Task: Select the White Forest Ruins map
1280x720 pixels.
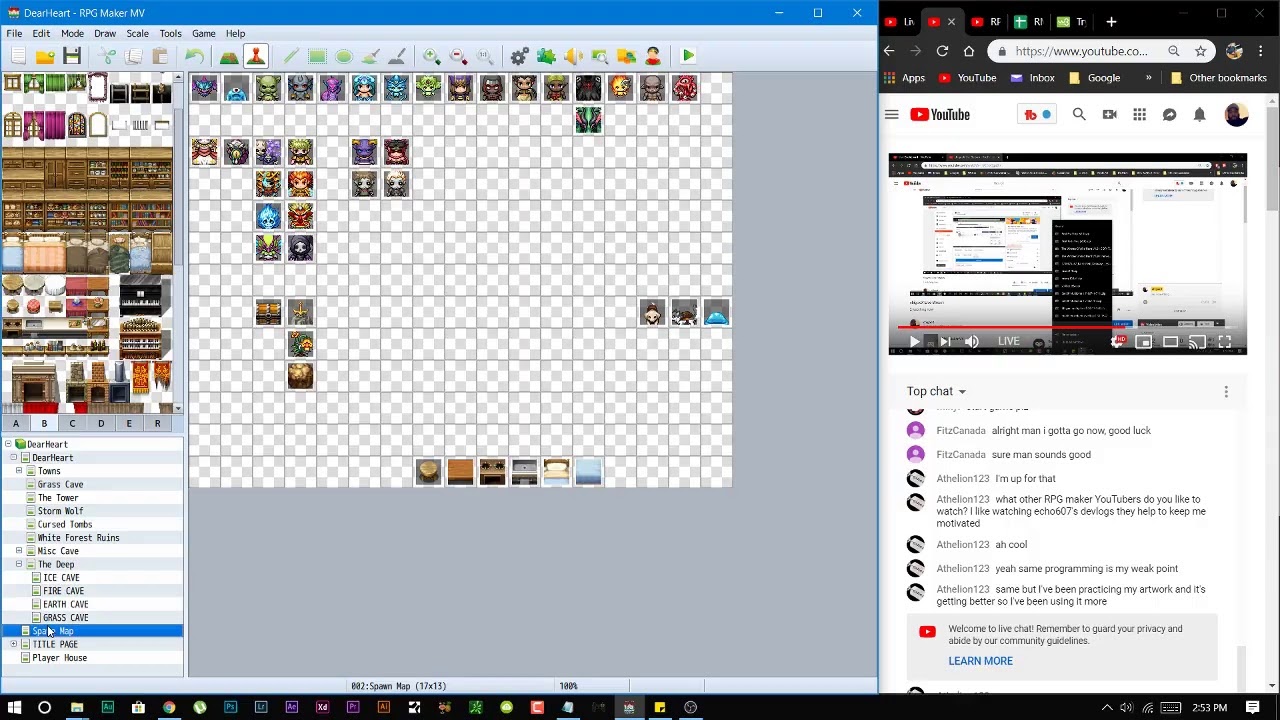Action: (78, 538)
